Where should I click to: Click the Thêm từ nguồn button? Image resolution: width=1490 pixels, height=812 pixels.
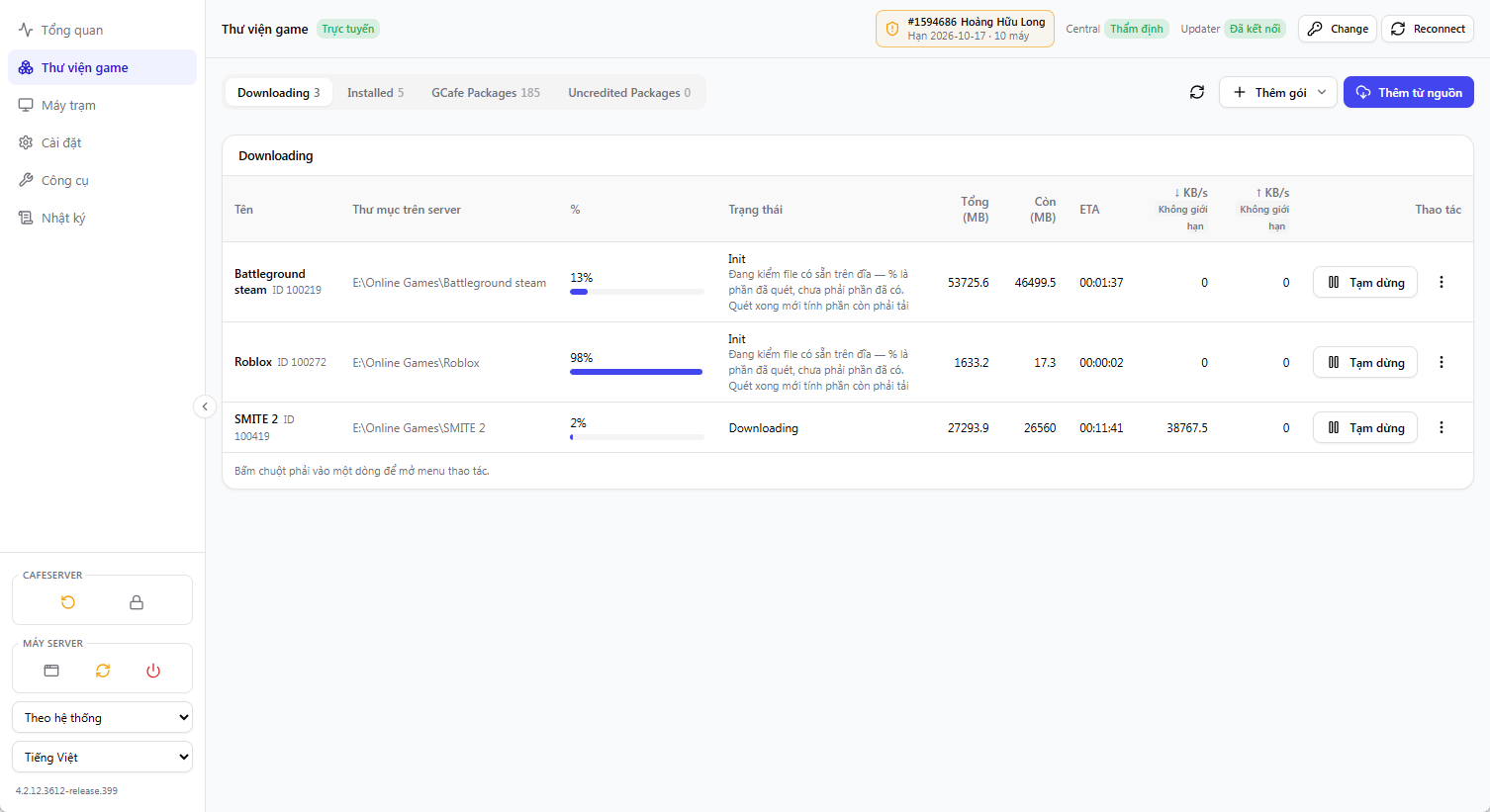click(1409, 92)
